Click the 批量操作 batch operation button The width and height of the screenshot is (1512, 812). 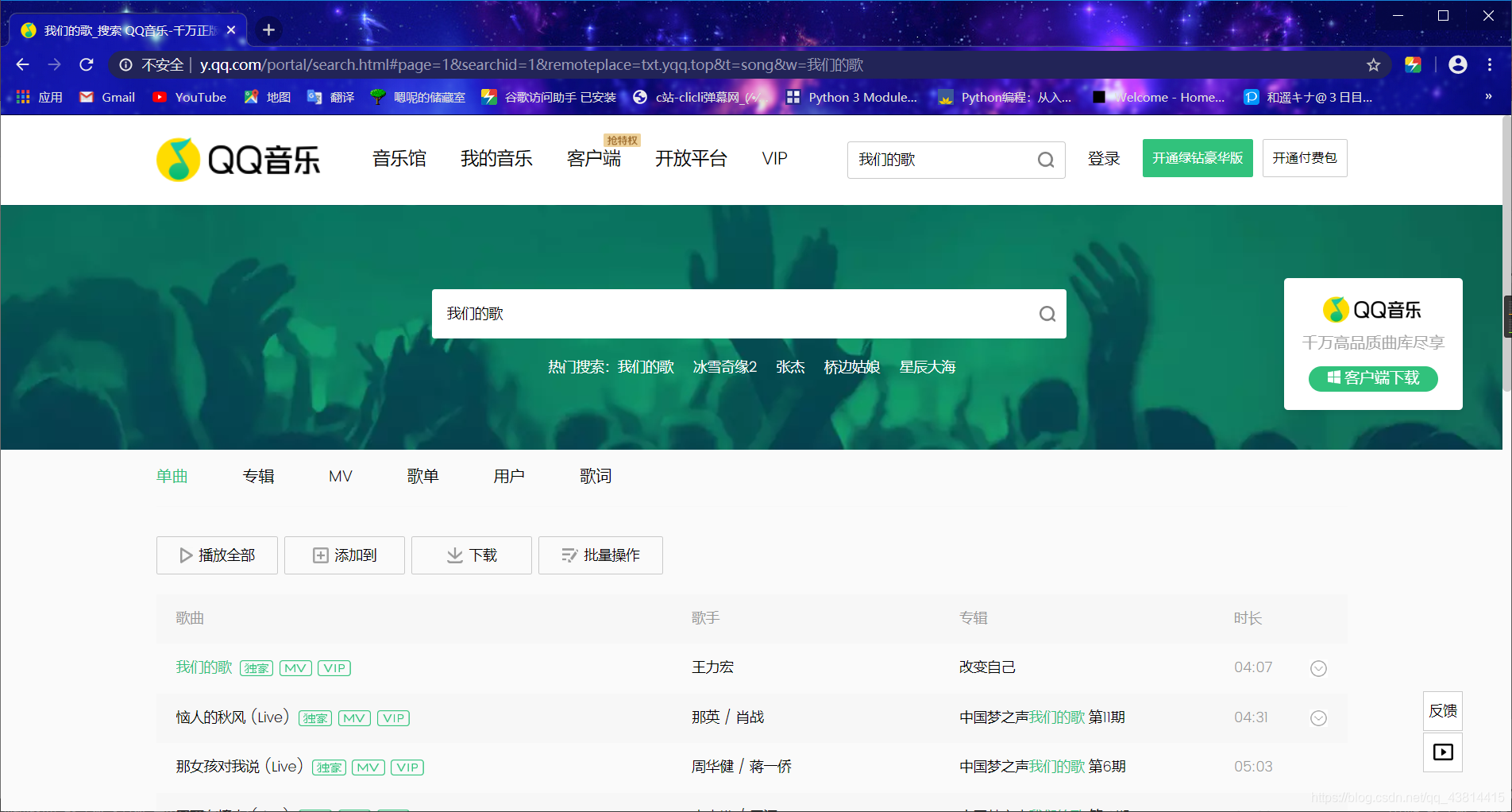click(x=600, y=555)
